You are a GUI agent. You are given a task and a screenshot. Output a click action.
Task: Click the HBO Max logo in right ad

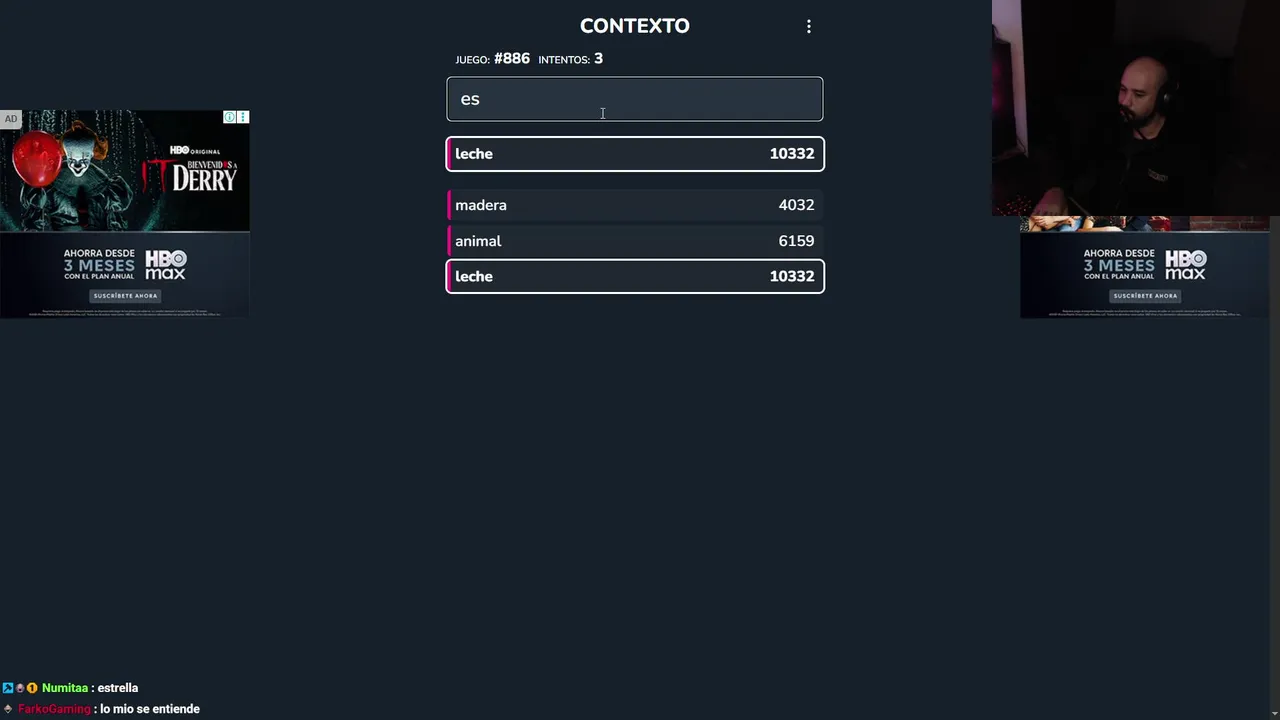click(x=1185, y=265)
